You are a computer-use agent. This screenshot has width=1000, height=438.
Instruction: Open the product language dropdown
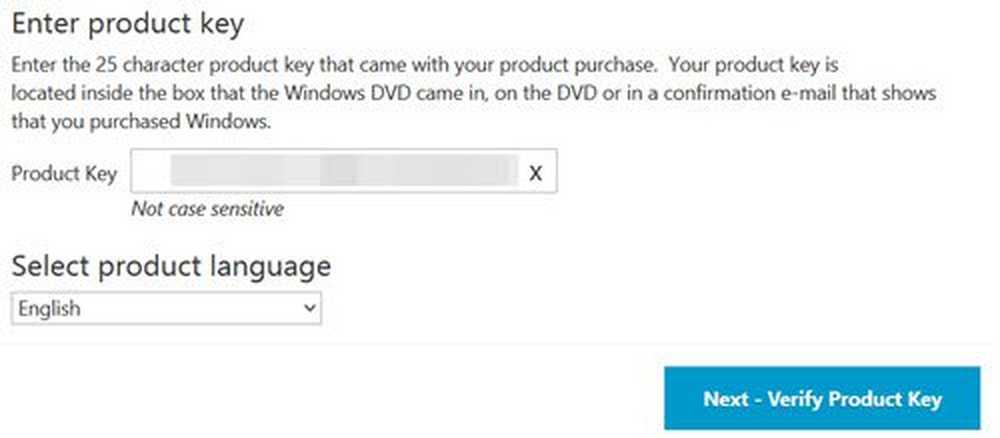click(x=166, y=309)
